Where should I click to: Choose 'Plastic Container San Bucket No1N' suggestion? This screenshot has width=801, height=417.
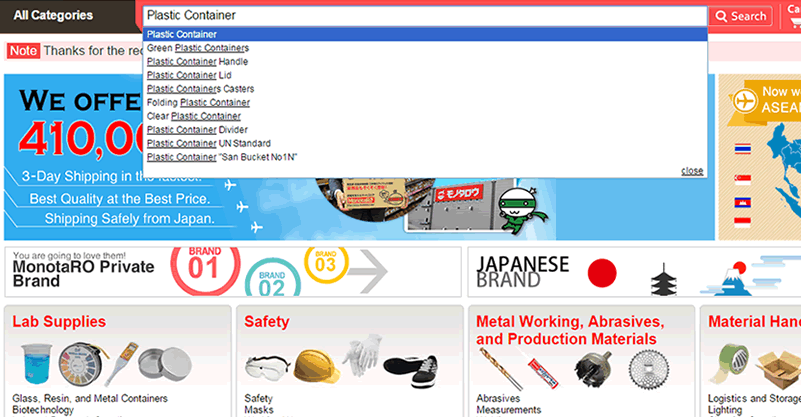tap(222, 157)
